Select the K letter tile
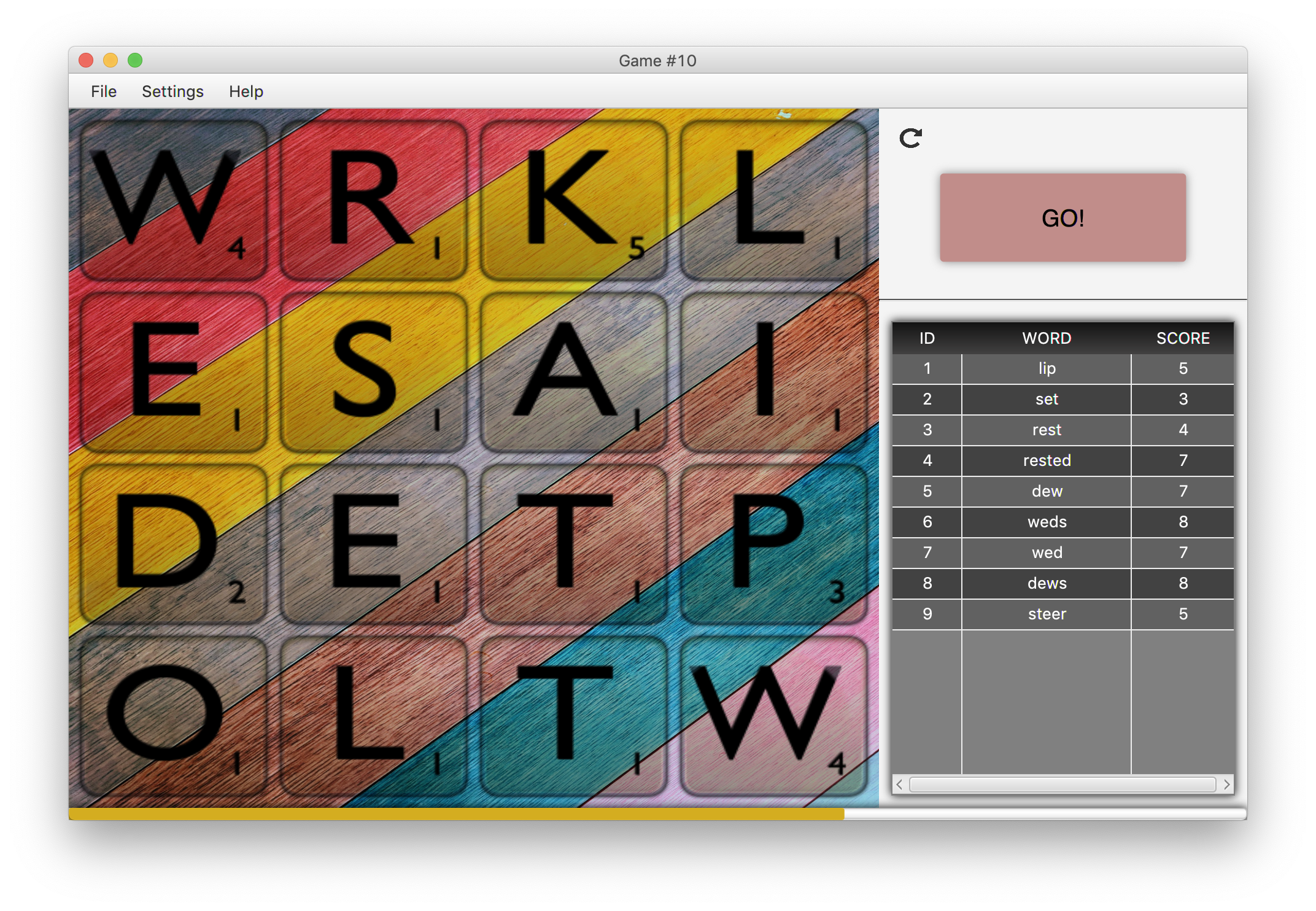Image resolution: width=1316 pixels, height=911 pixels. point(573,200)
